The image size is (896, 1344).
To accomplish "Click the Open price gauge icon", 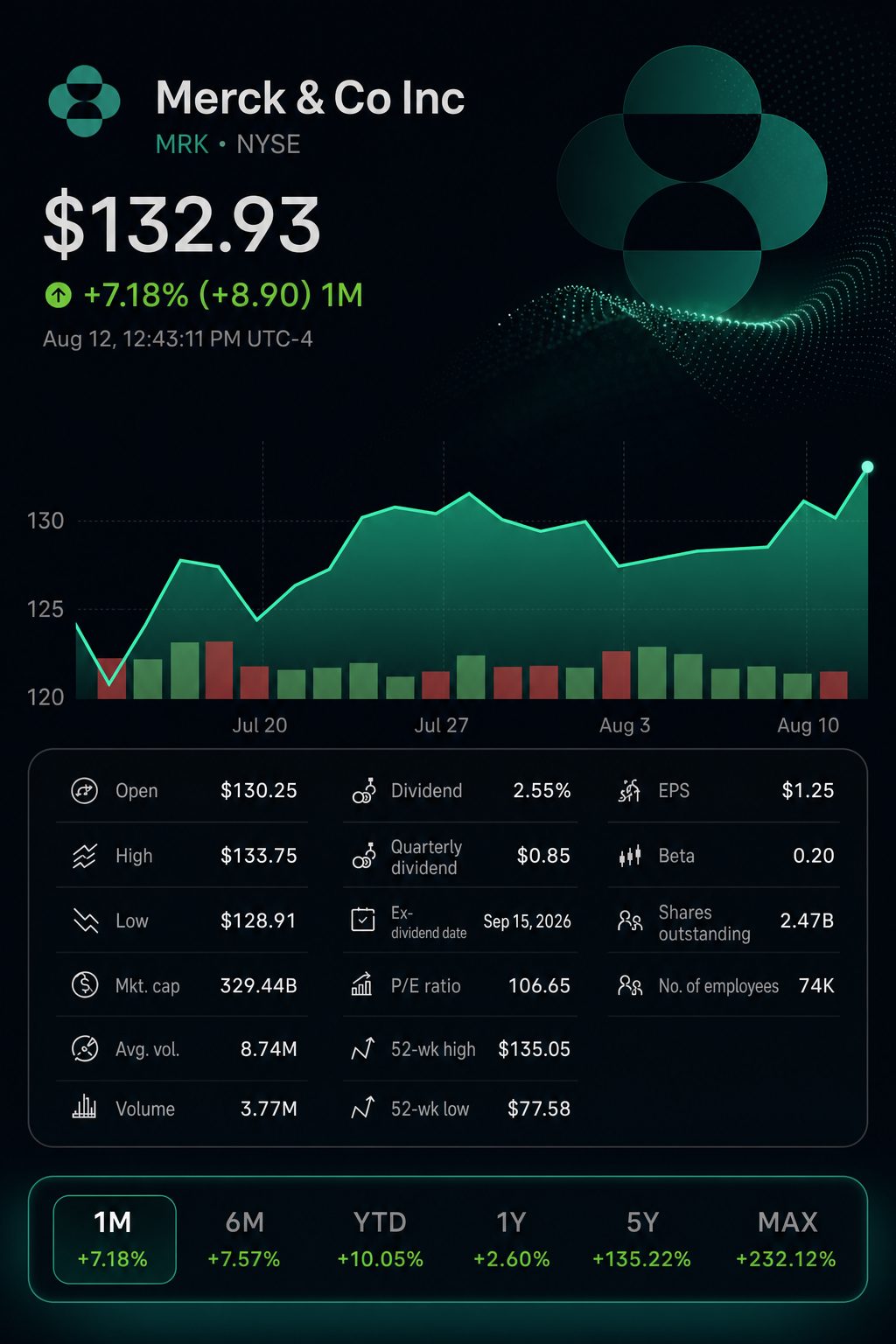I will point(84,790).
